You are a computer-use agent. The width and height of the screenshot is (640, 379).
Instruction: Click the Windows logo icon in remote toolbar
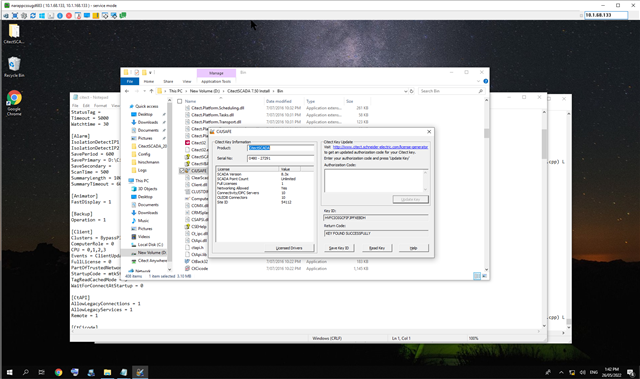42,16
